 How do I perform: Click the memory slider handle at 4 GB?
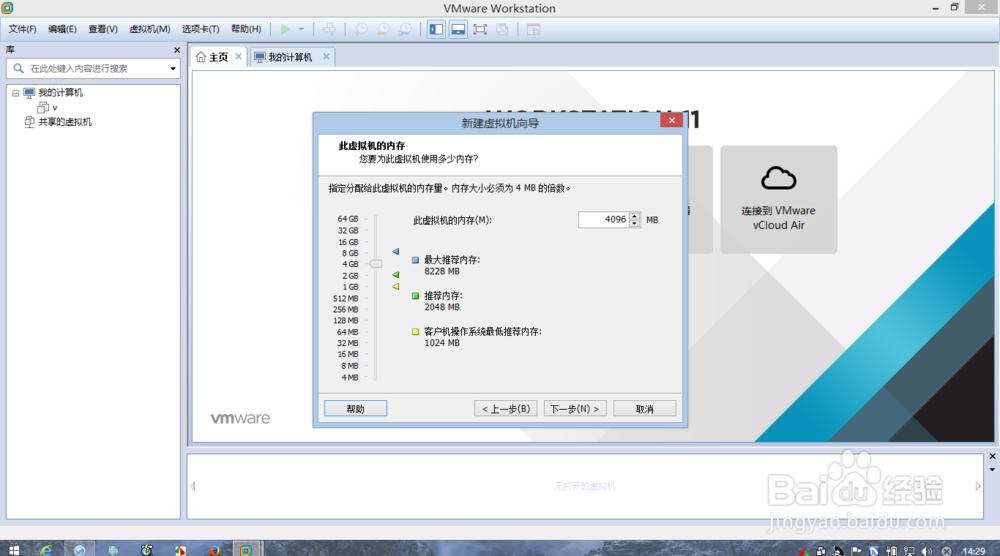click(x=376, y=264)
